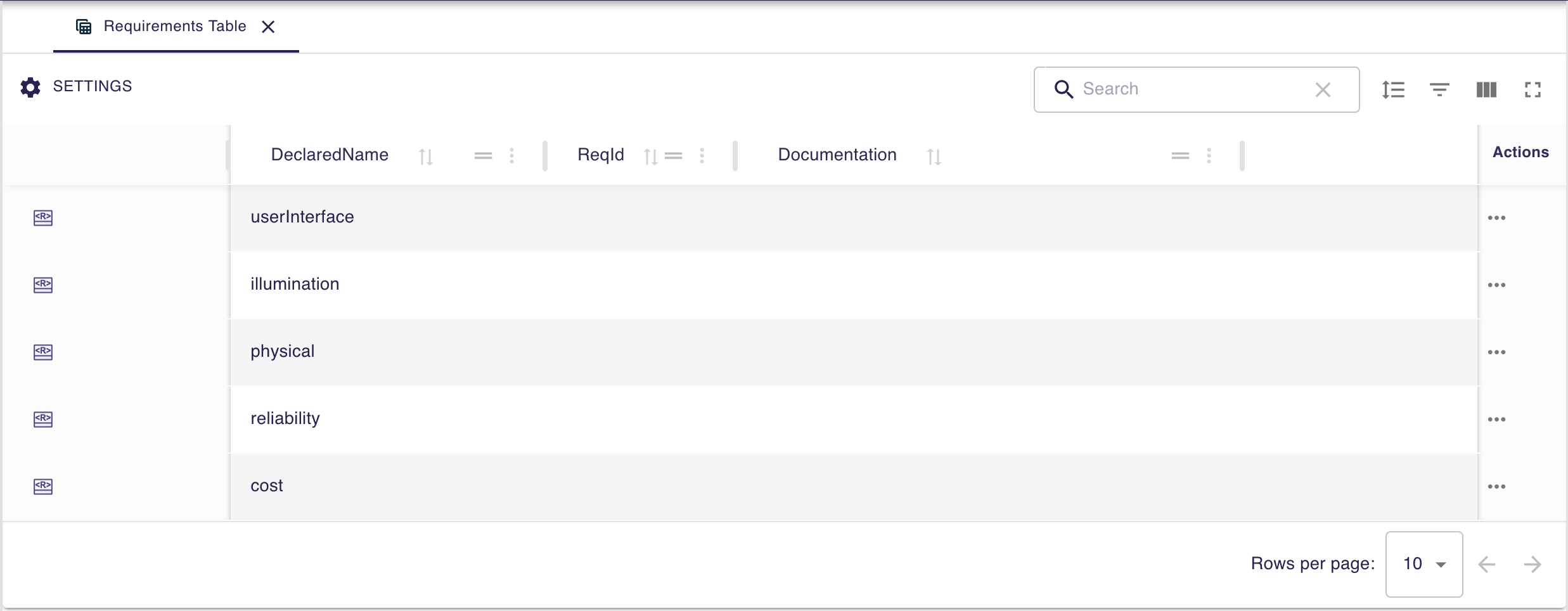Toggle sorting on the DeclaredName column

pyautogui.click(x=427, y=156)
